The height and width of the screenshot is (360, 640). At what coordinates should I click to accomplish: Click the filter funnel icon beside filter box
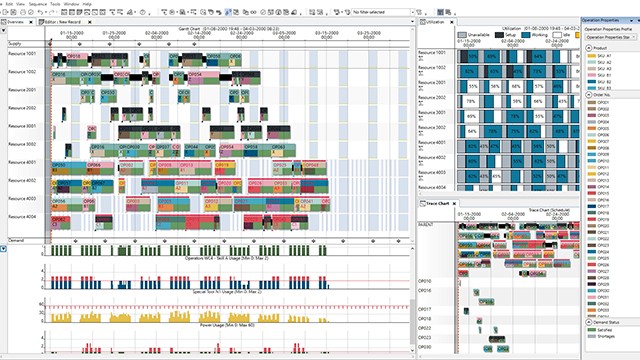click(x=419, y=12)
